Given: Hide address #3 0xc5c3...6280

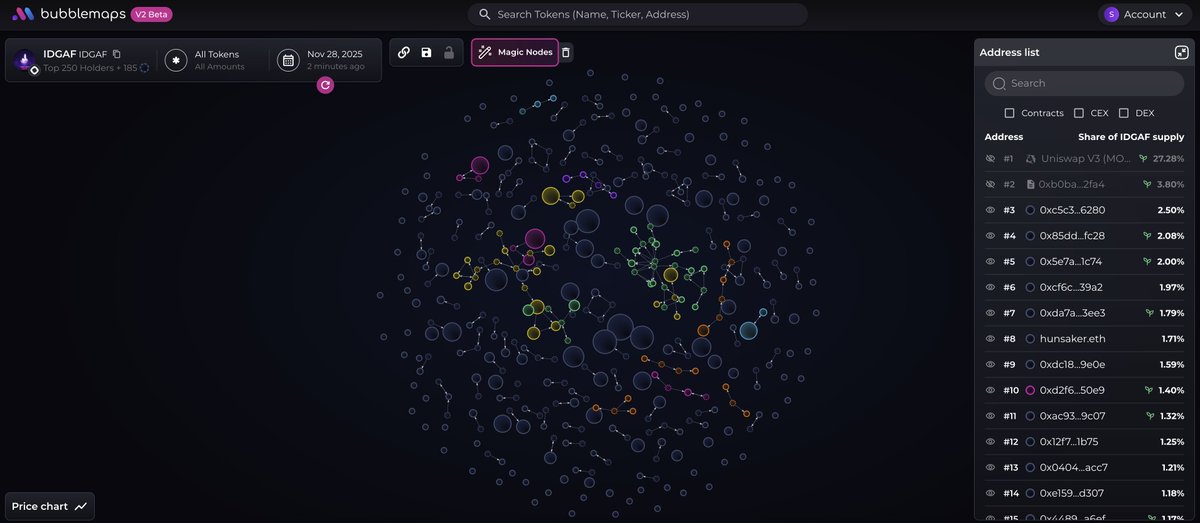Looking at the screenshot, I should (x=991, y=210).
